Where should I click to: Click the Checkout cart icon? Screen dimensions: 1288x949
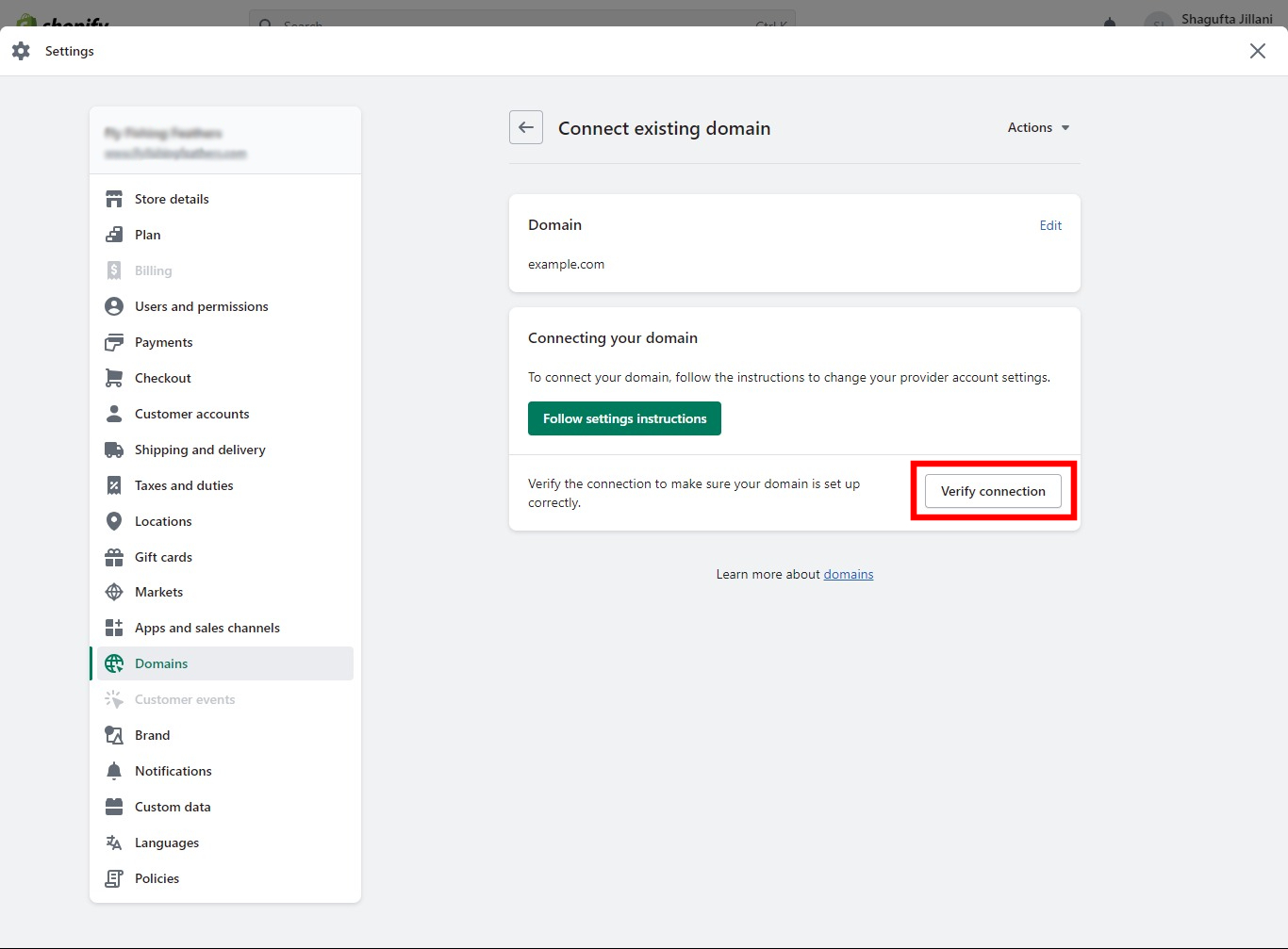tap(113, 378)
